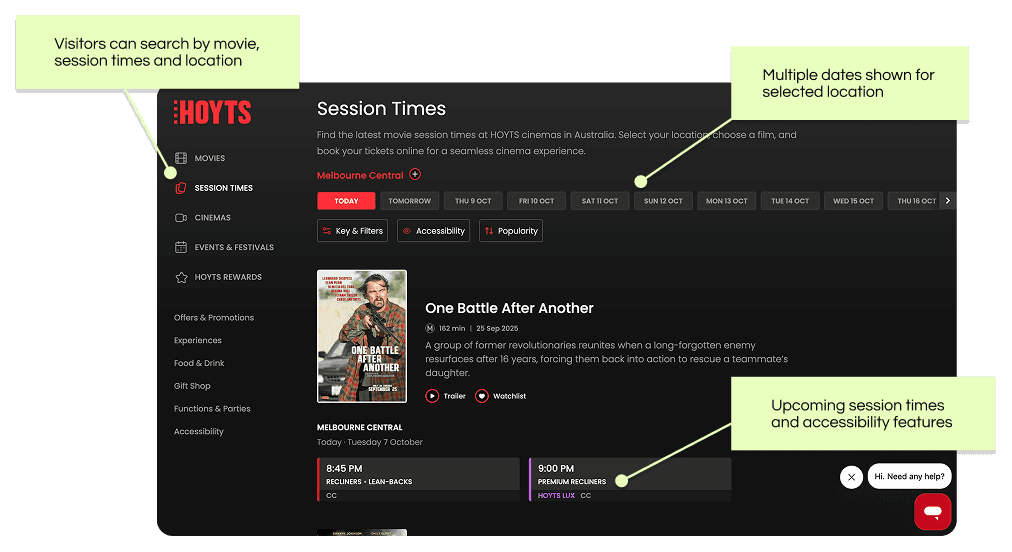Image resolution: width=1012 pixels, height=552 pixels.
Task: Dismiss the 'Need any help?' chat prompt
Action: click(851, 477)
